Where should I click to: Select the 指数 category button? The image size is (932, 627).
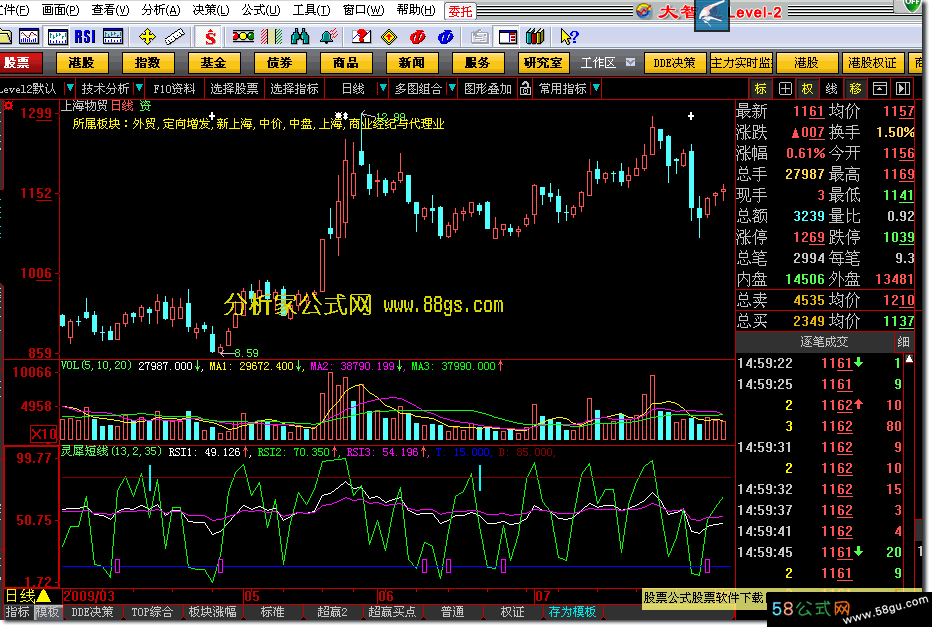[147, 62]
